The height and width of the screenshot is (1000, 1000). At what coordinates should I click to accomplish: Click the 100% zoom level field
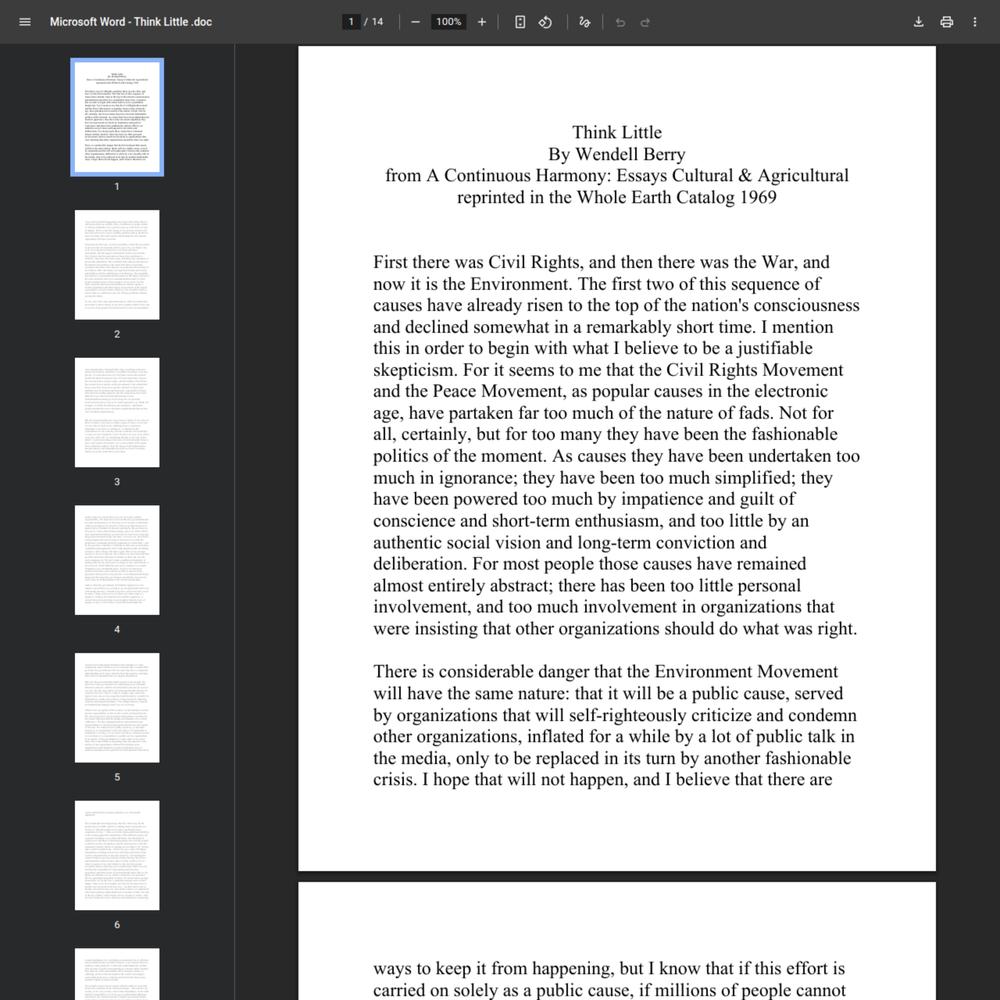(449, 22)
